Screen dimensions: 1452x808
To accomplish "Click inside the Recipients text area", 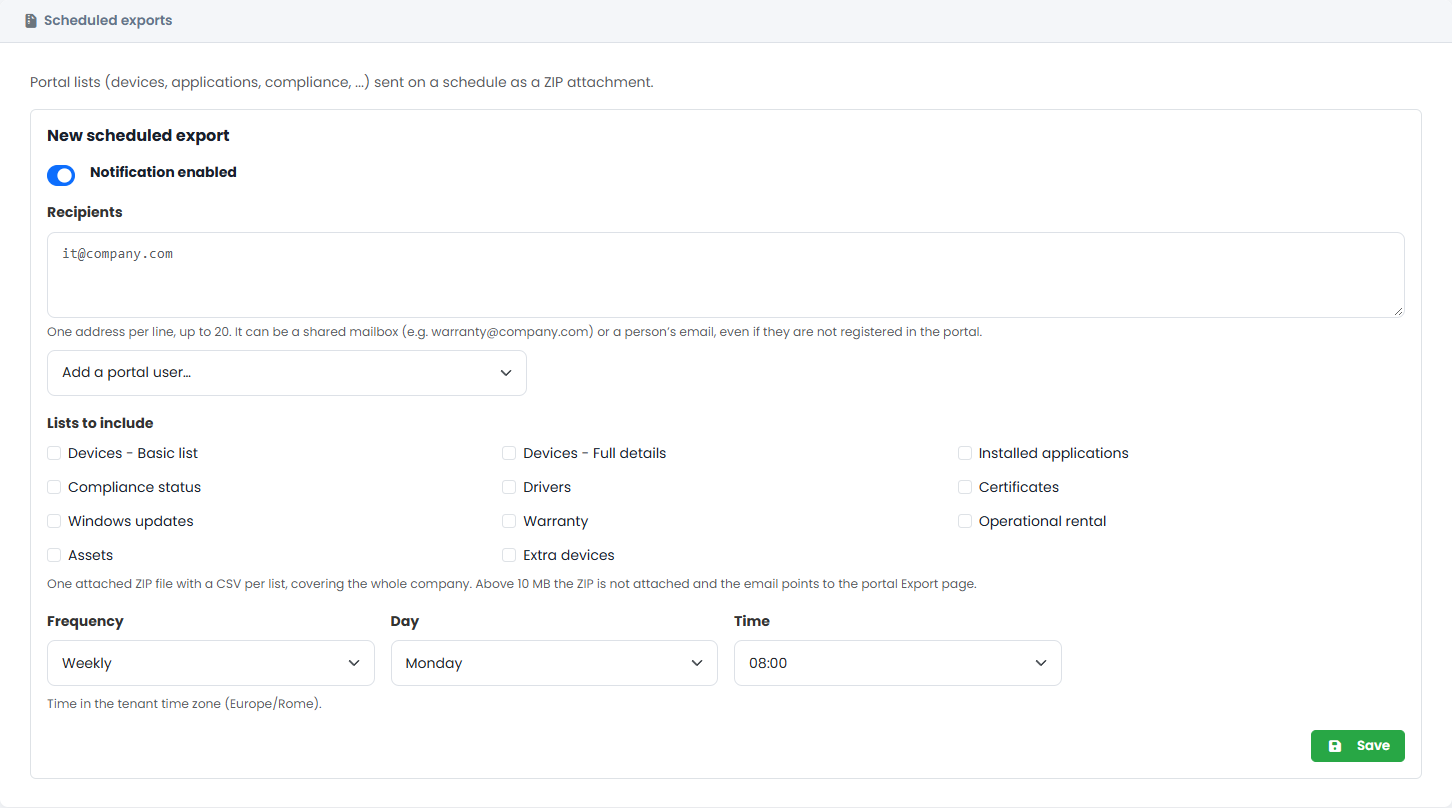I will point(726,275).
